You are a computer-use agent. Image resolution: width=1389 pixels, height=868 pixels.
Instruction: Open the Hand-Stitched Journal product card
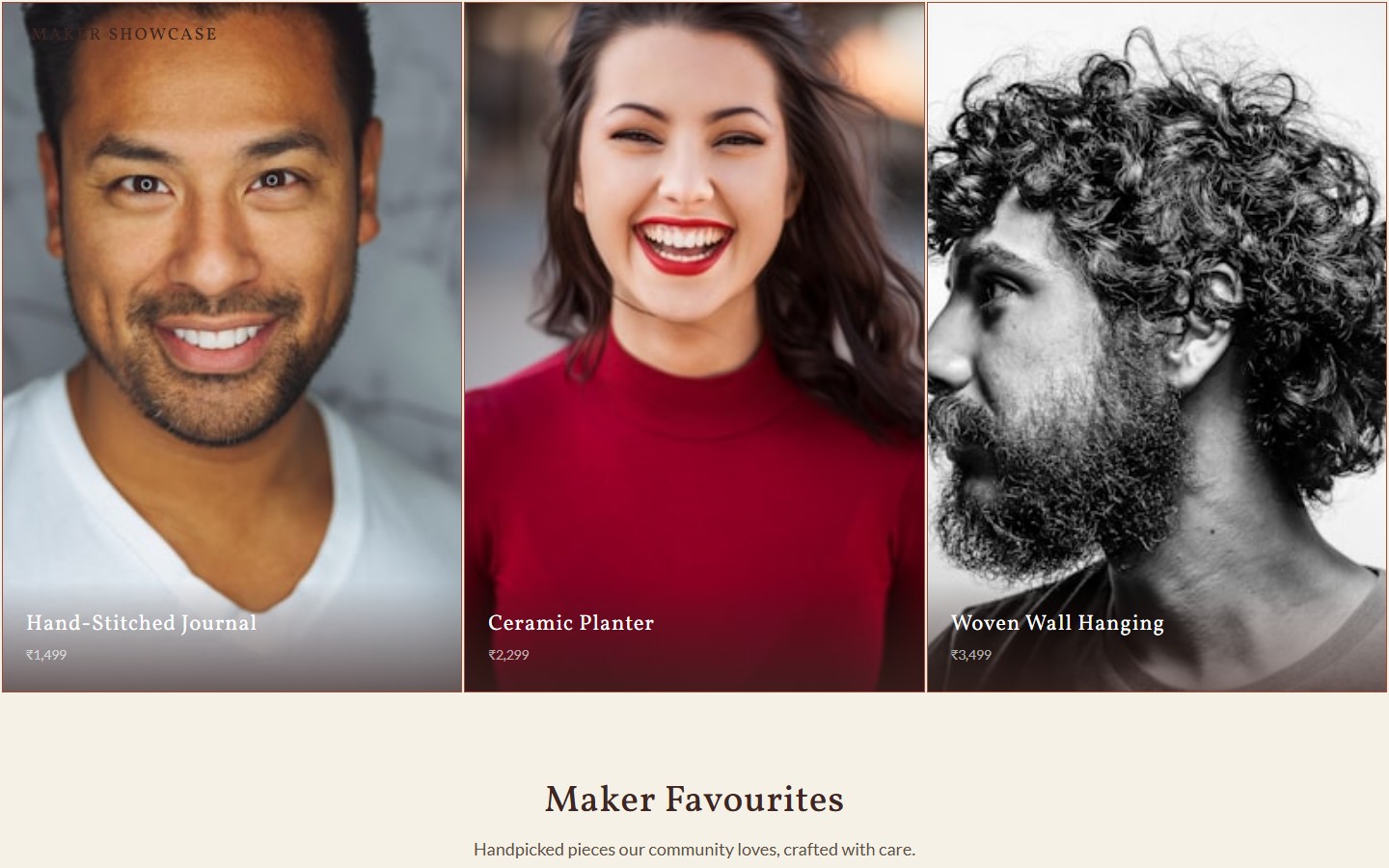(x=231, y=347)
